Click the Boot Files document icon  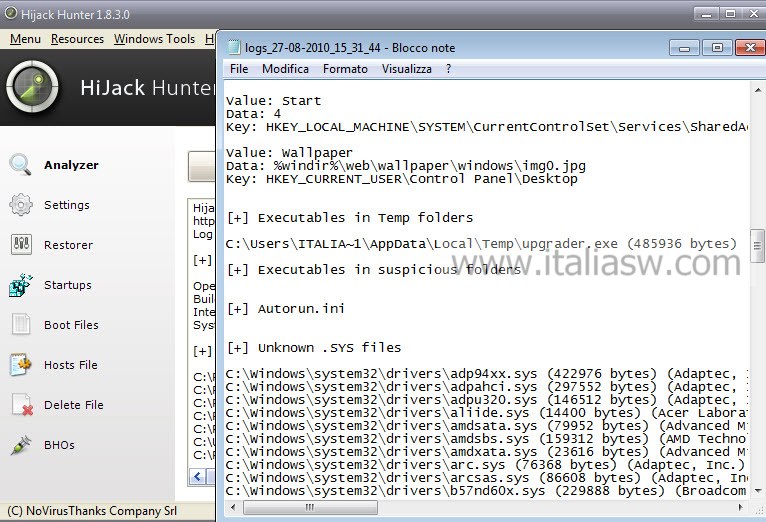tap(21, 325)
